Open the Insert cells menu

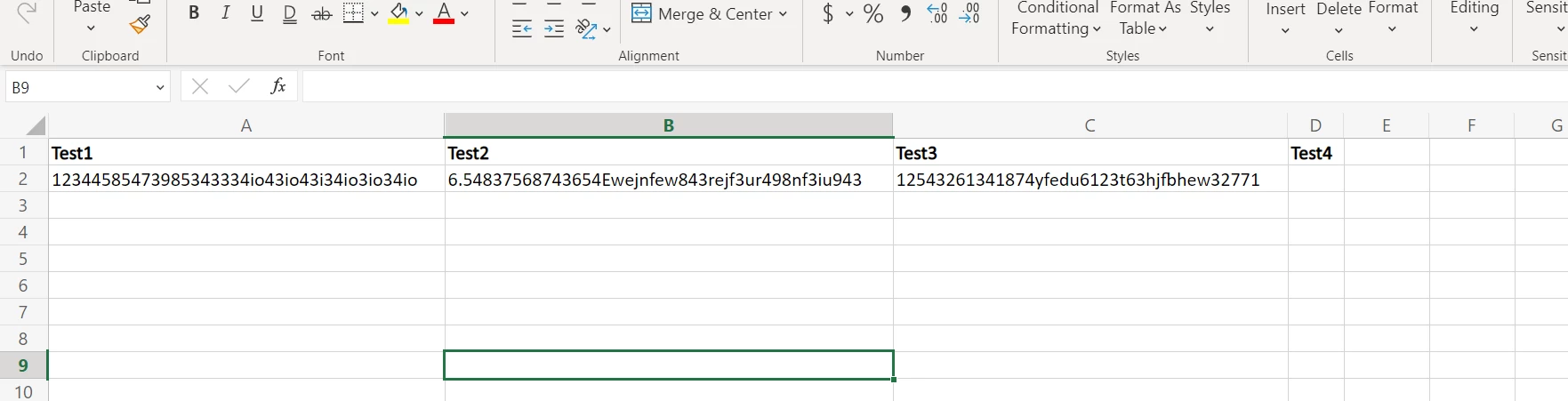tap(1285, 18)
